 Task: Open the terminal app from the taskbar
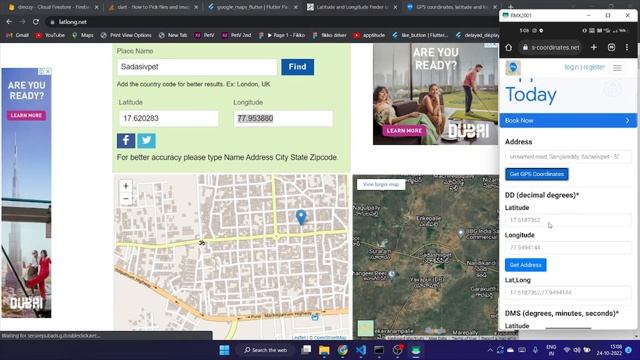tap(379, 350)
